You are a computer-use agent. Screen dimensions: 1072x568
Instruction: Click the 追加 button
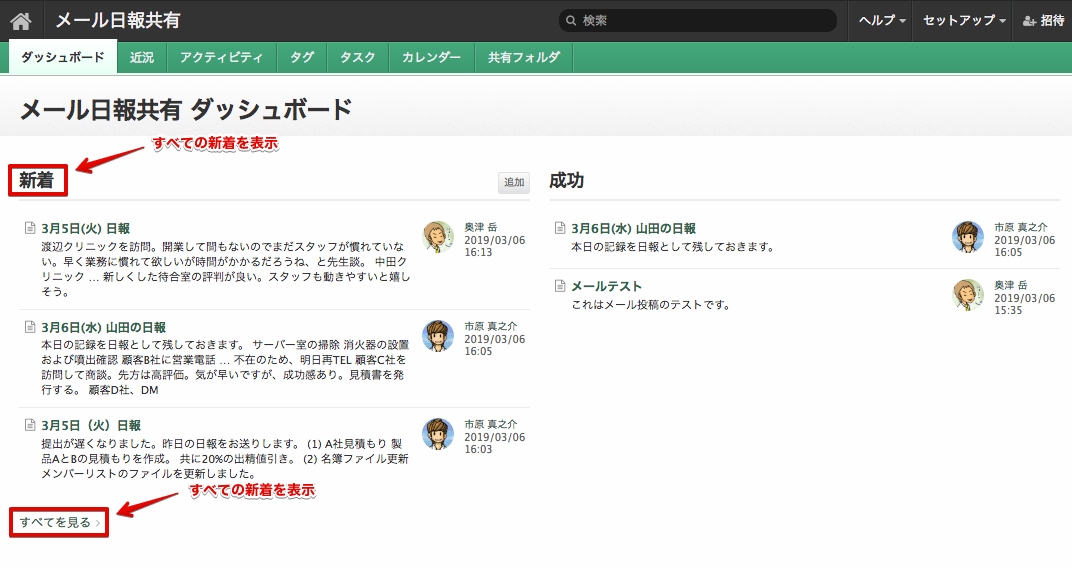click(514, 182)
